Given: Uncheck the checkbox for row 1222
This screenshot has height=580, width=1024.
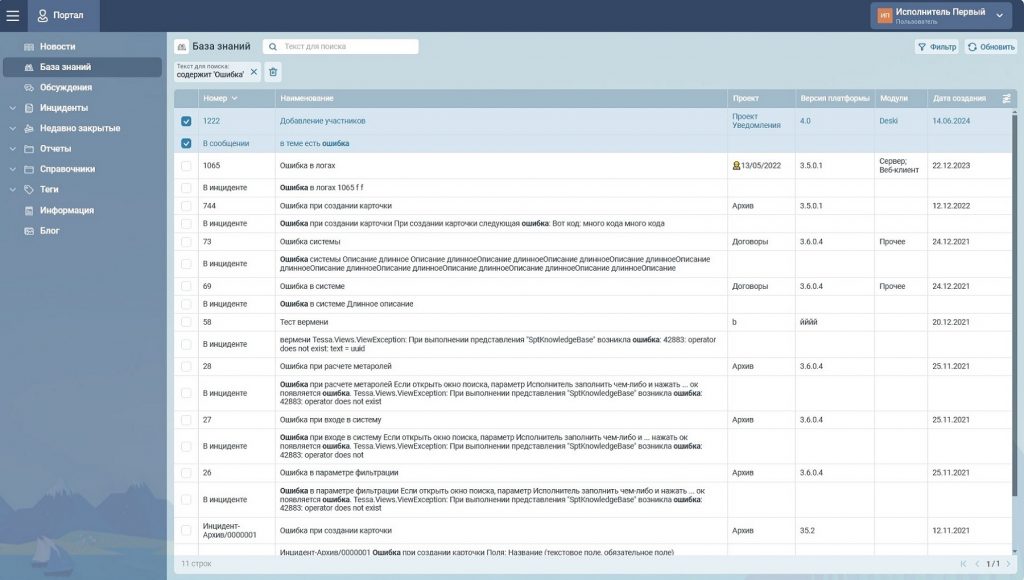Looking at the screenshot, I should coord(186,121).
